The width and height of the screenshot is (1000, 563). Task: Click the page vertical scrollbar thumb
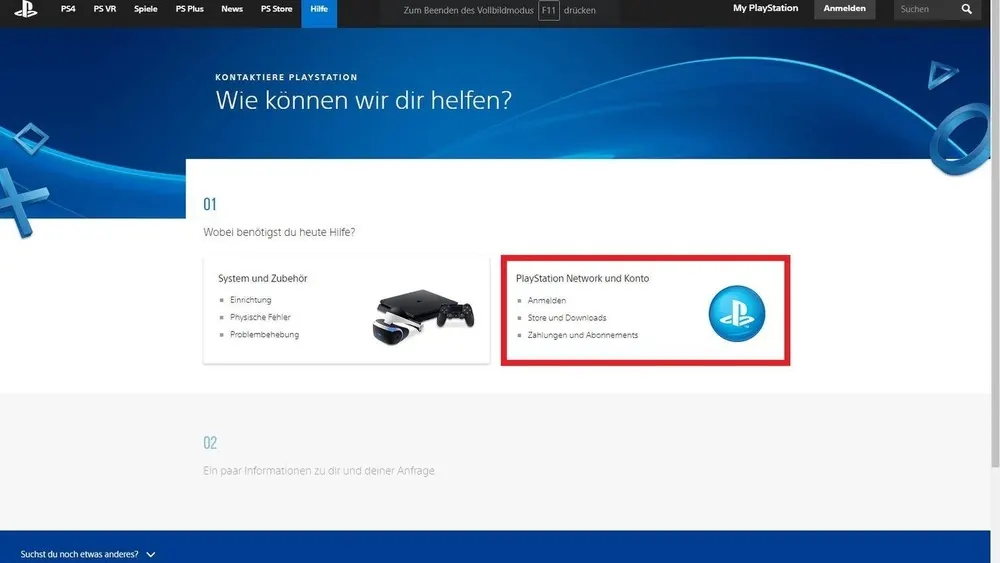(995, 233)
